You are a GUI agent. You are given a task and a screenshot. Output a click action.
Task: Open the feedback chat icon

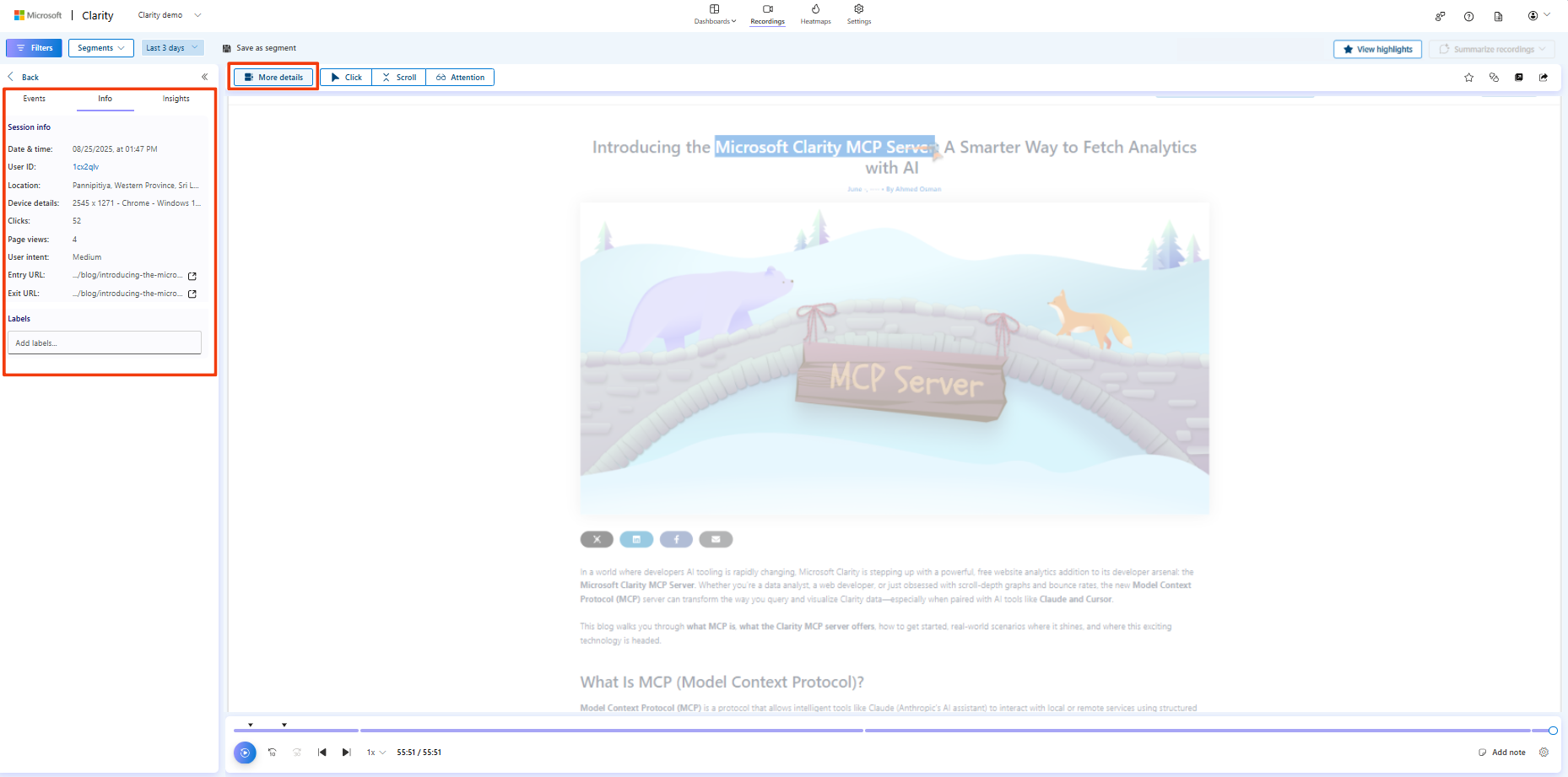(x=1440, y=16)
